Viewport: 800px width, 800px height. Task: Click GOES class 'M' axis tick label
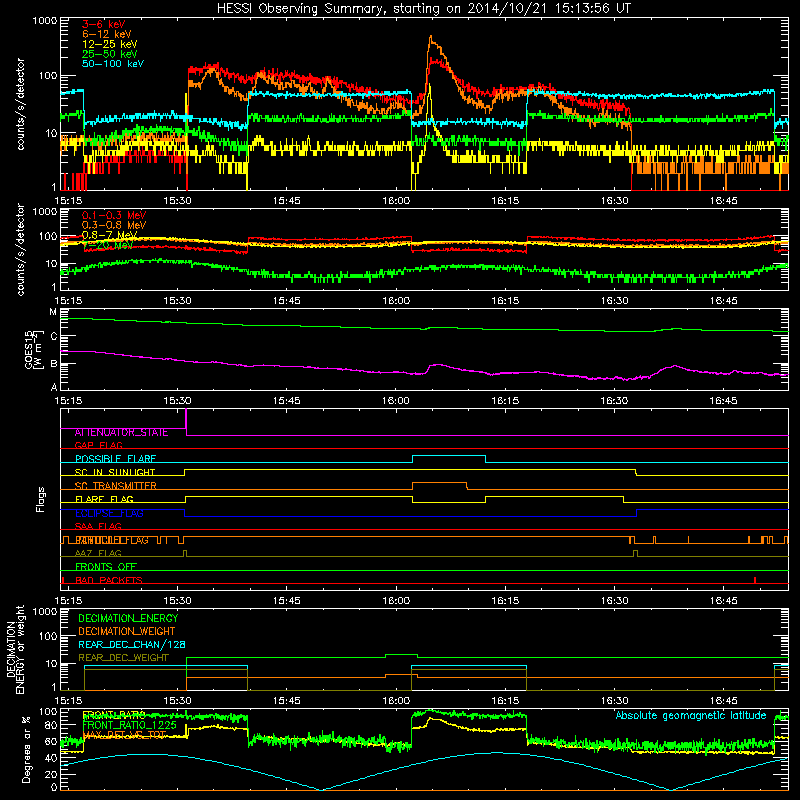tap(53, 312)
